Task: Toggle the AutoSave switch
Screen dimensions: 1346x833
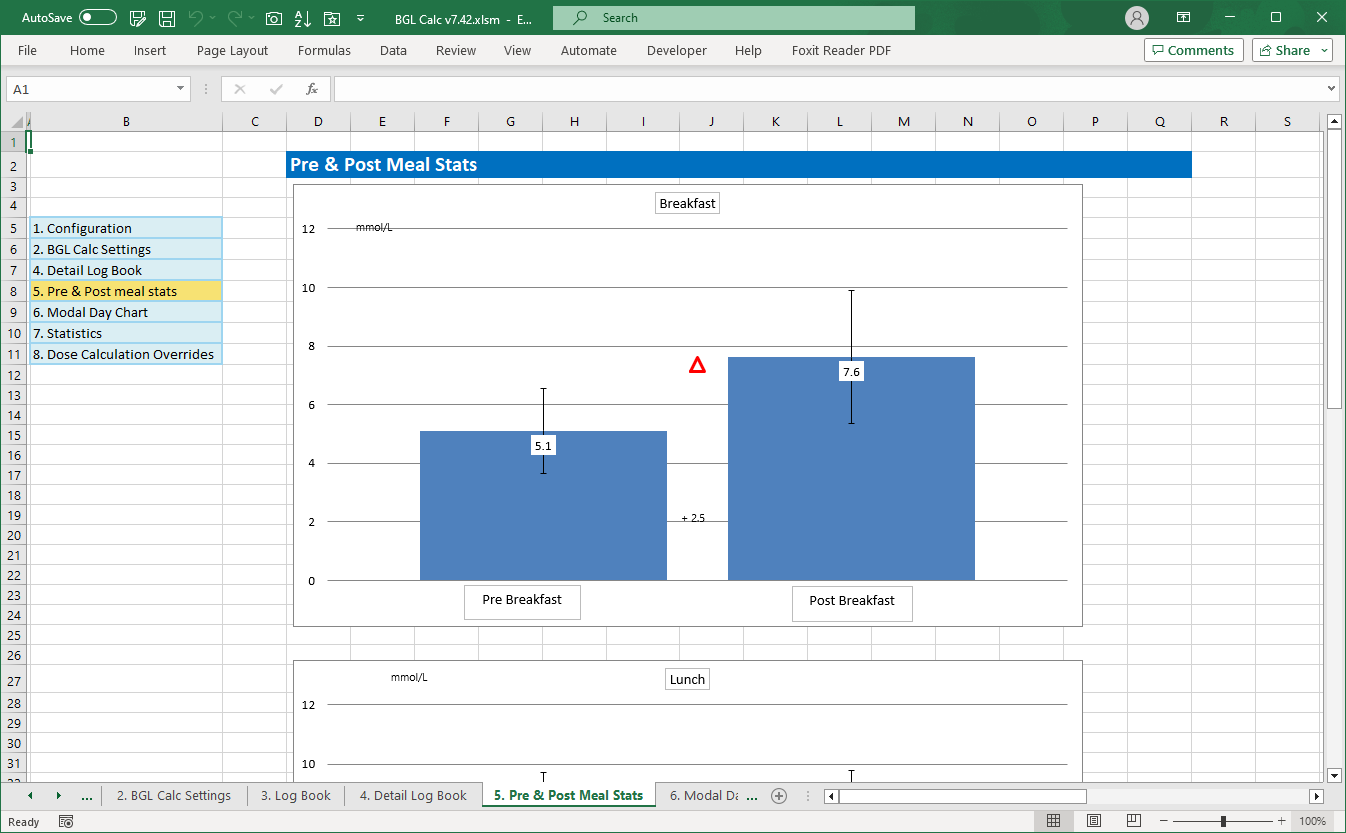Action: click(98, 18)
